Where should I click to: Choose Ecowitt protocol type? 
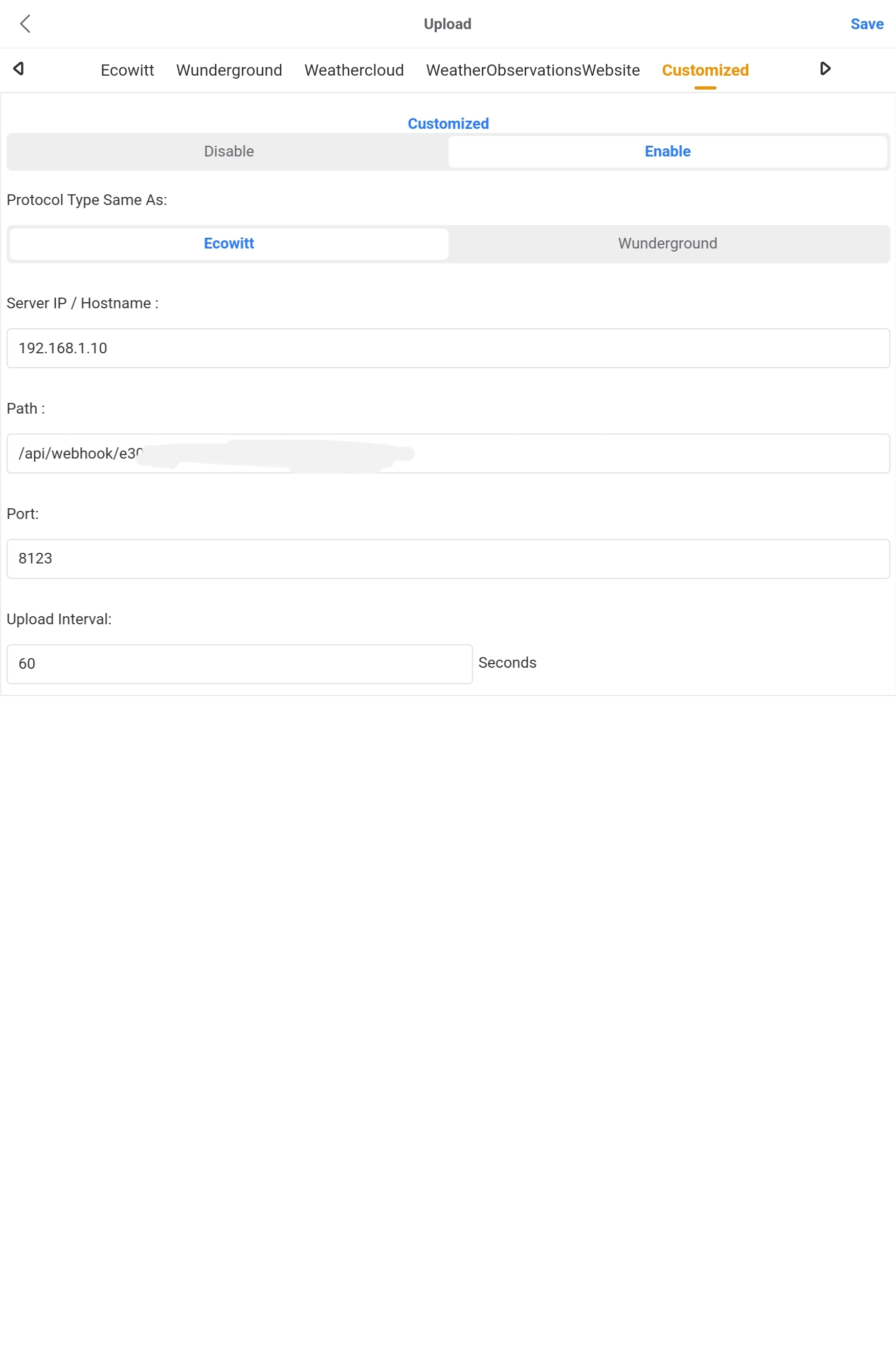point(229,244)
